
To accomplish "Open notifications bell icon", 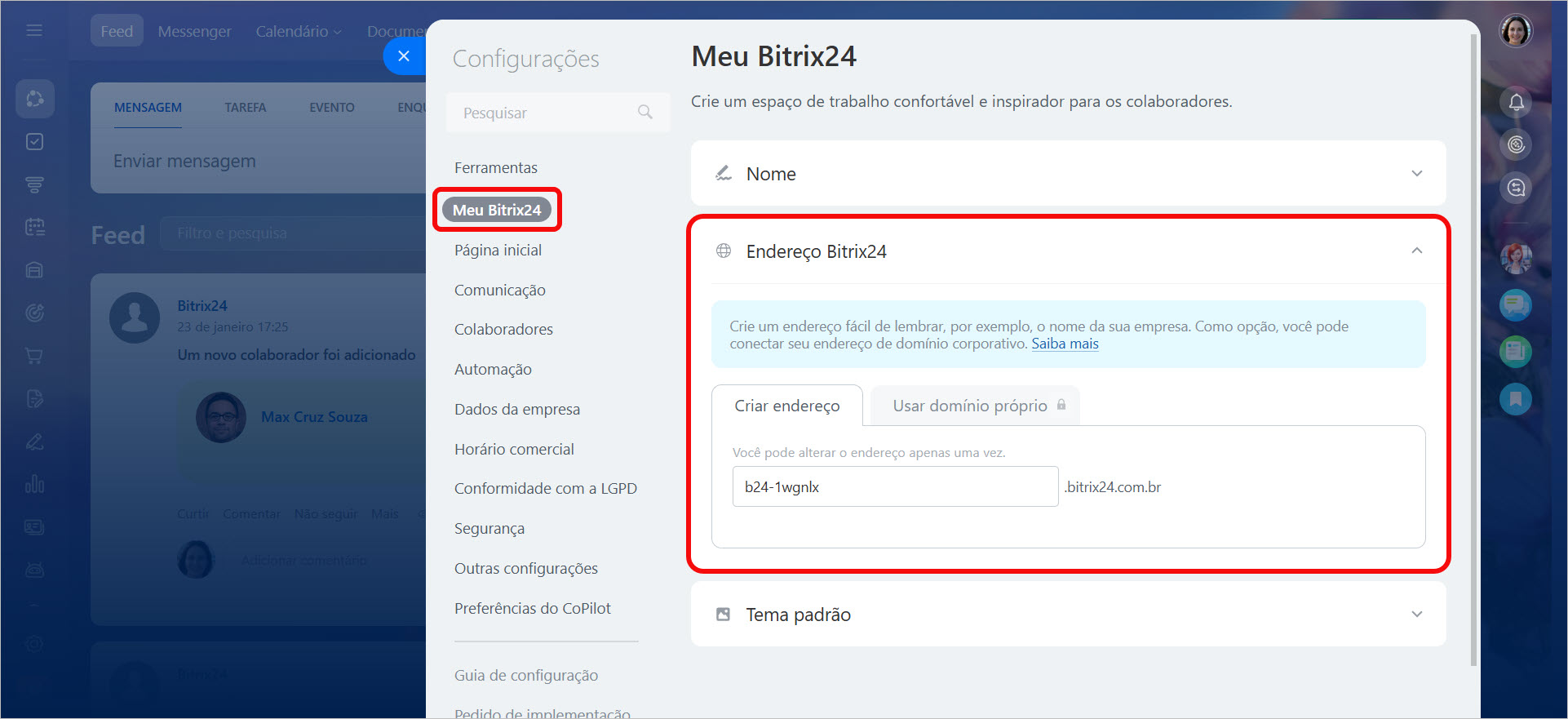I will (x=1516, y=102).
